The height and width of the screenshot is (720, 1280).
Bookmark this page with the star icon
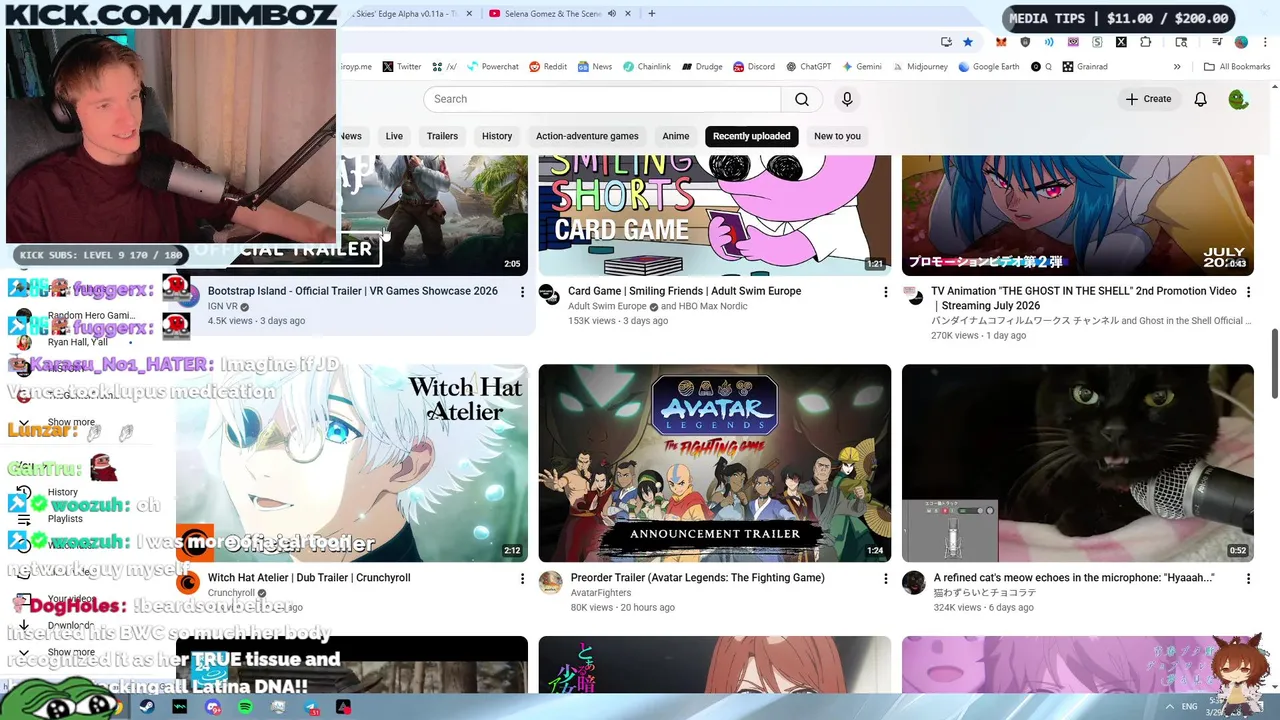click(x=968, y=42)
